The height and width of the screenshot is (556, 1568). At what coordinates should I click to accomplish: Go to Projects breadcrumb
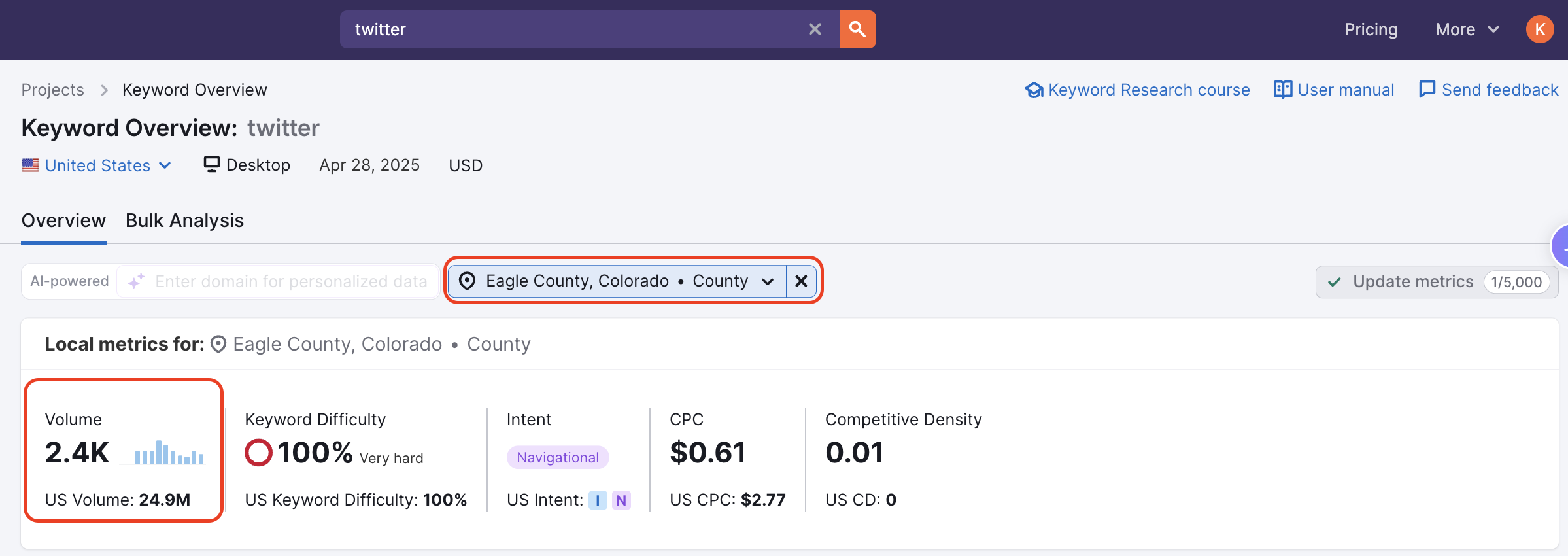click(x=53, y=90)
